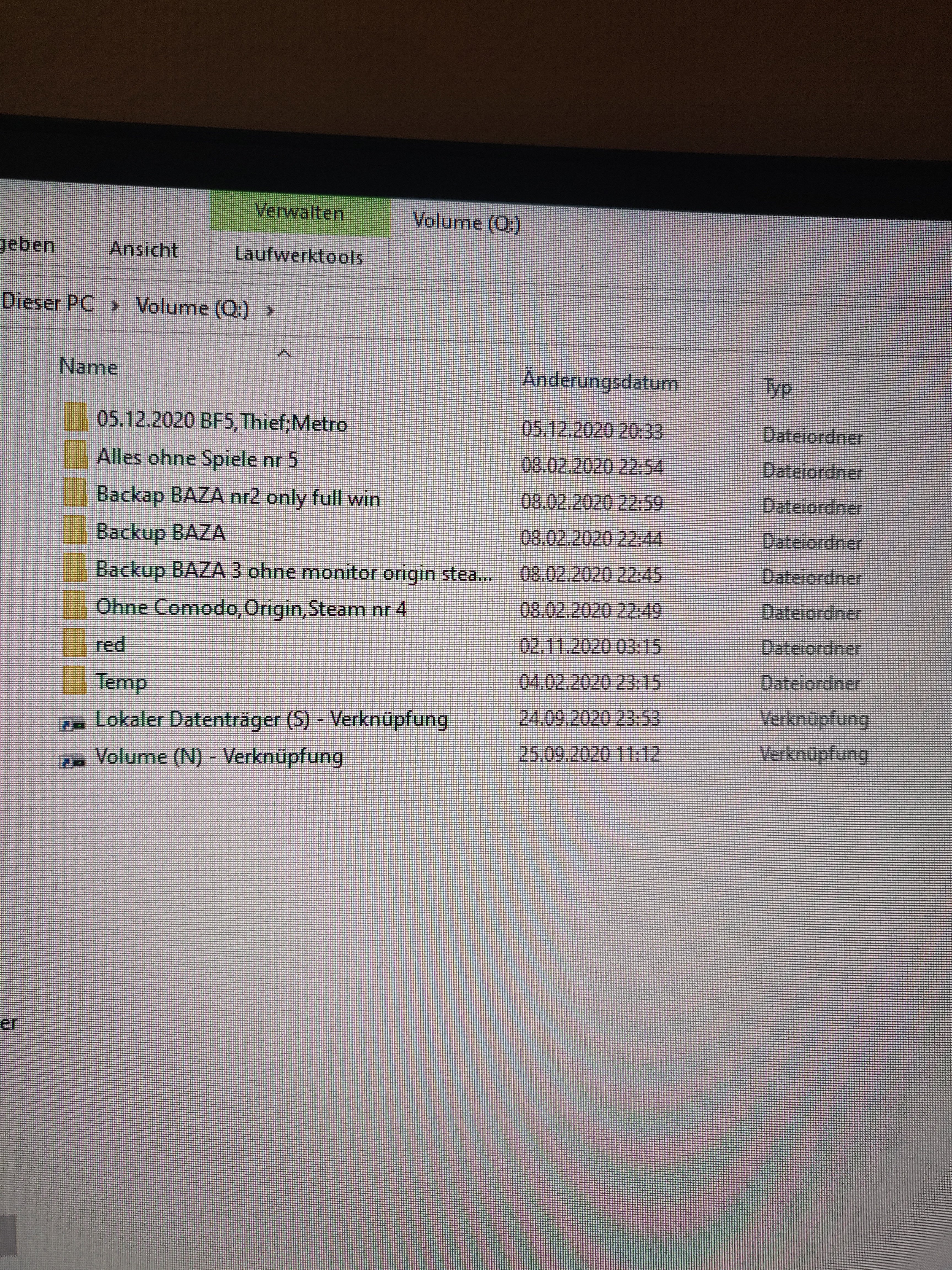Viewport: 952px width, 1270px height.
Task: Select the red folder icon
Action: 75,642
